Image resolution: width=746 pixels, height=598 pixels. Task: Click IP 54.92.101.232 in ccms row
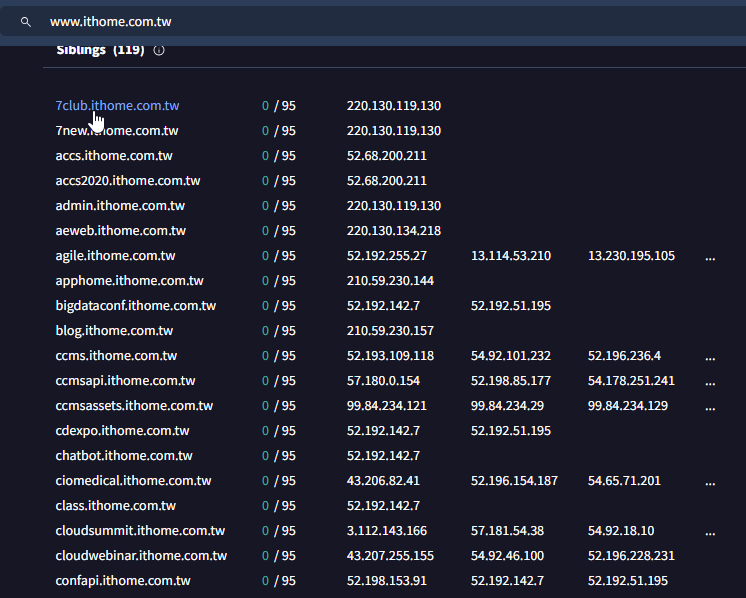click(510, 355)
